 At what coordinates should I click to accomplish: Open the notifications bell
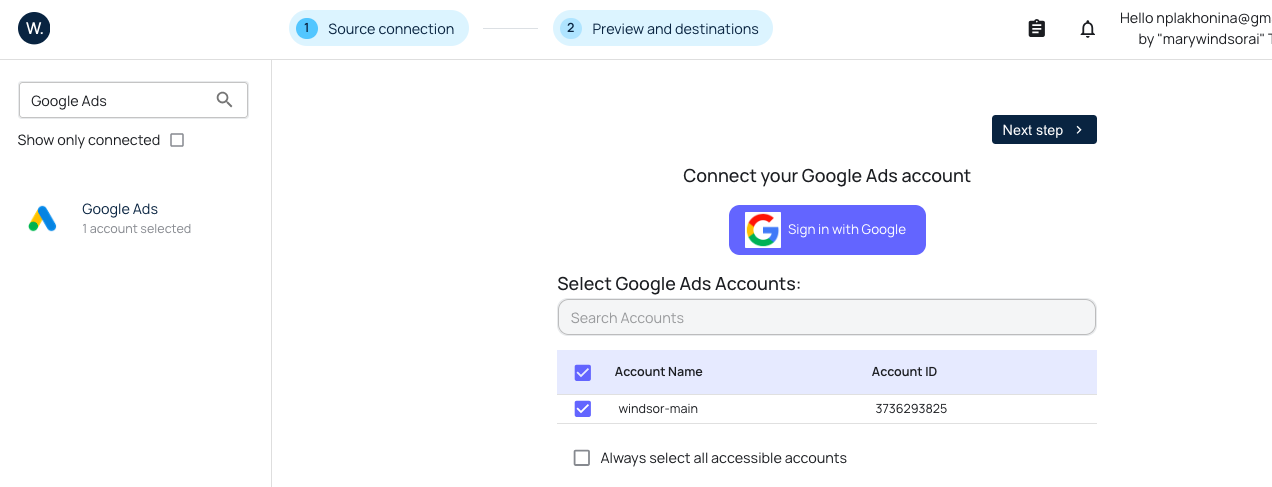1088,29
